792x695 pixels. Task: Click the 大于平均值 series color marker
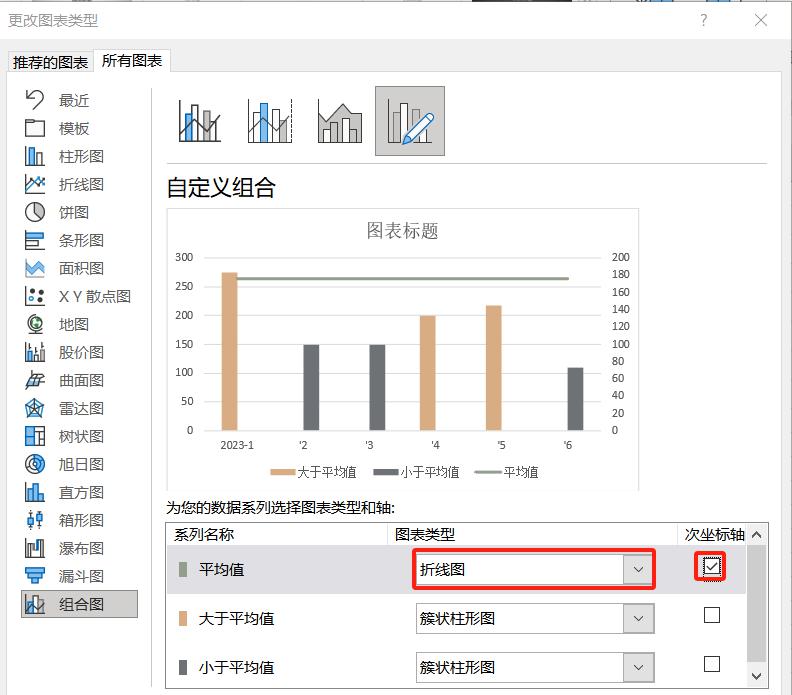183,618
